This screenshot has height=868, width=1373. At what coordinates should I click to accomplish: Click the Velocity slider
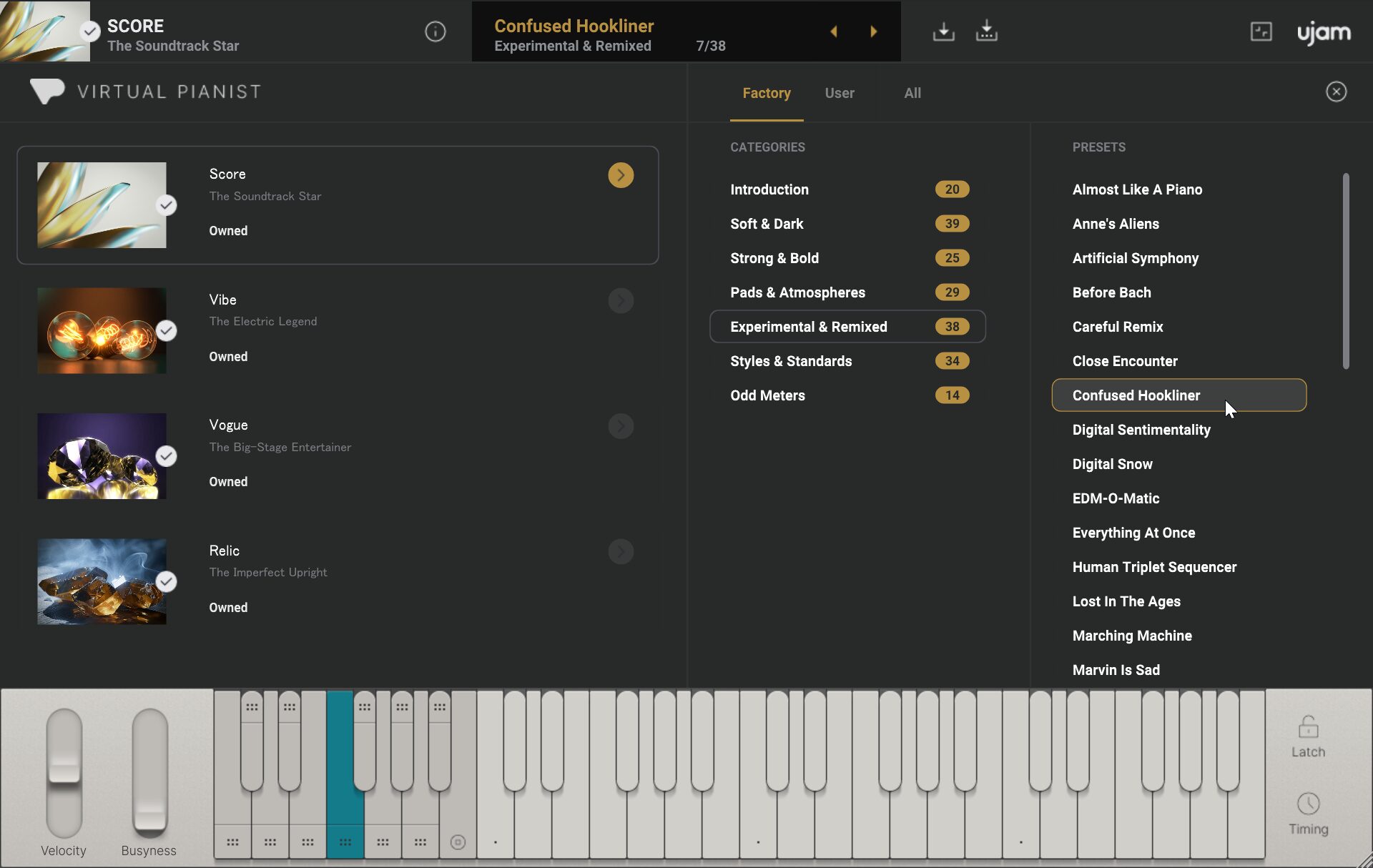click(x=64, y=772)
